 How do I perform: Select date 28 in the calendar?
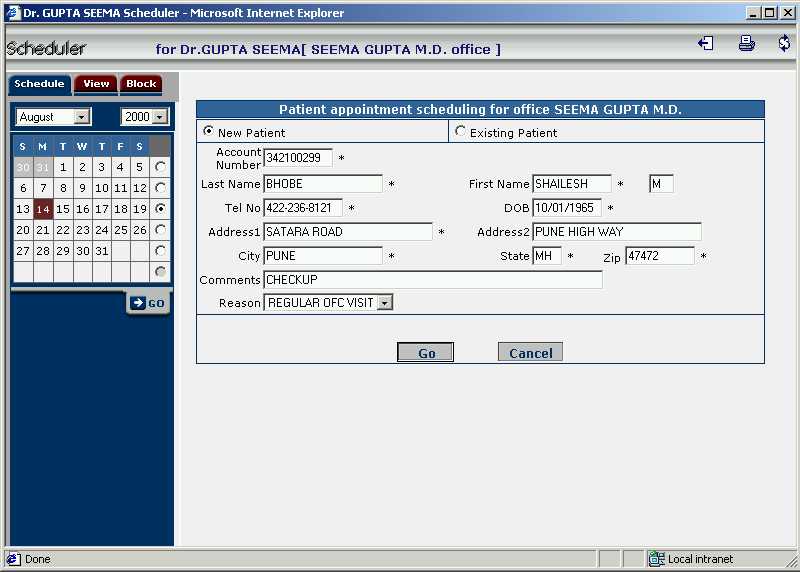[43, 251]
